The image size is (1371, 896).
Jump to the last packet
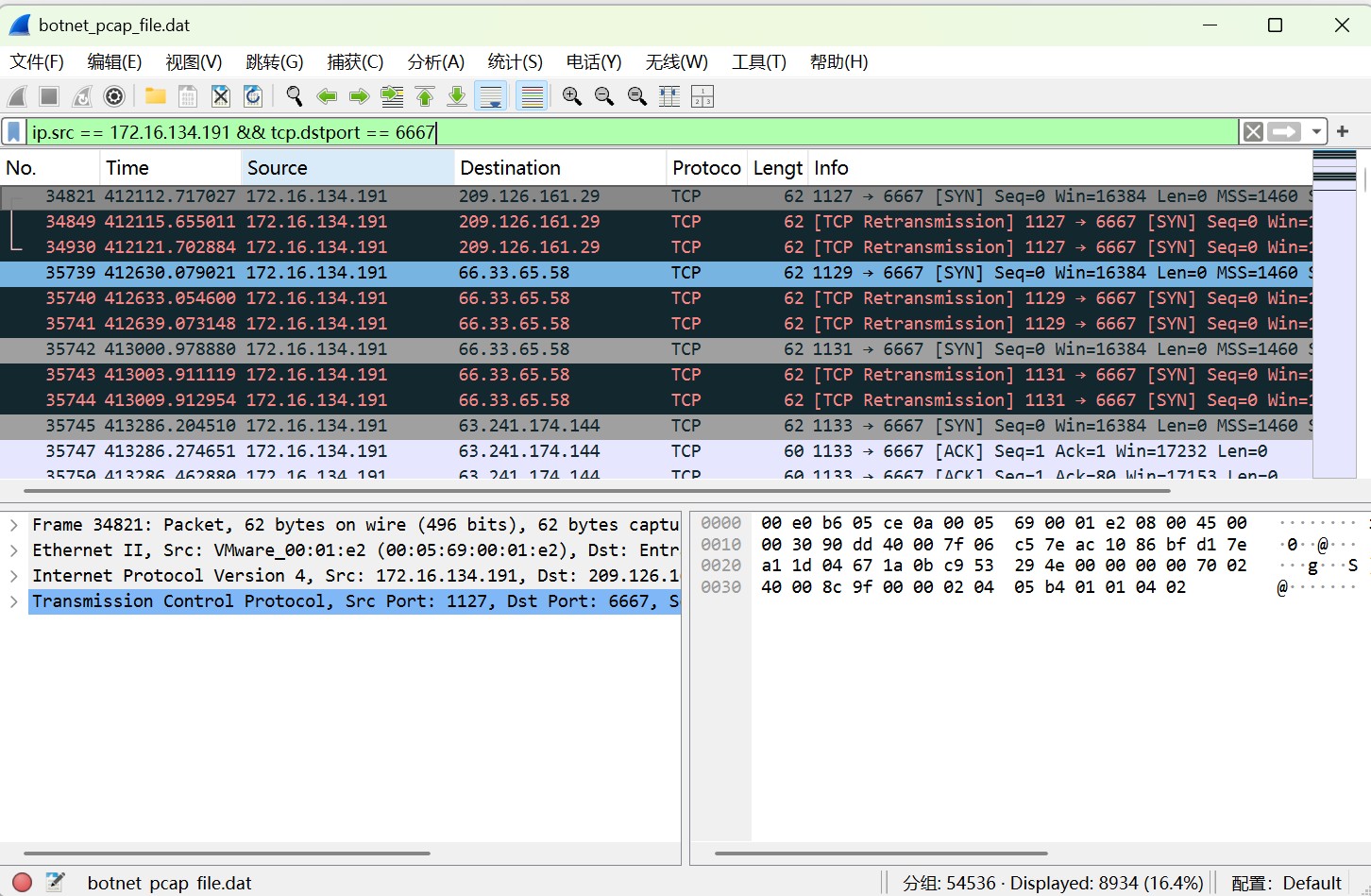(457, 96)
